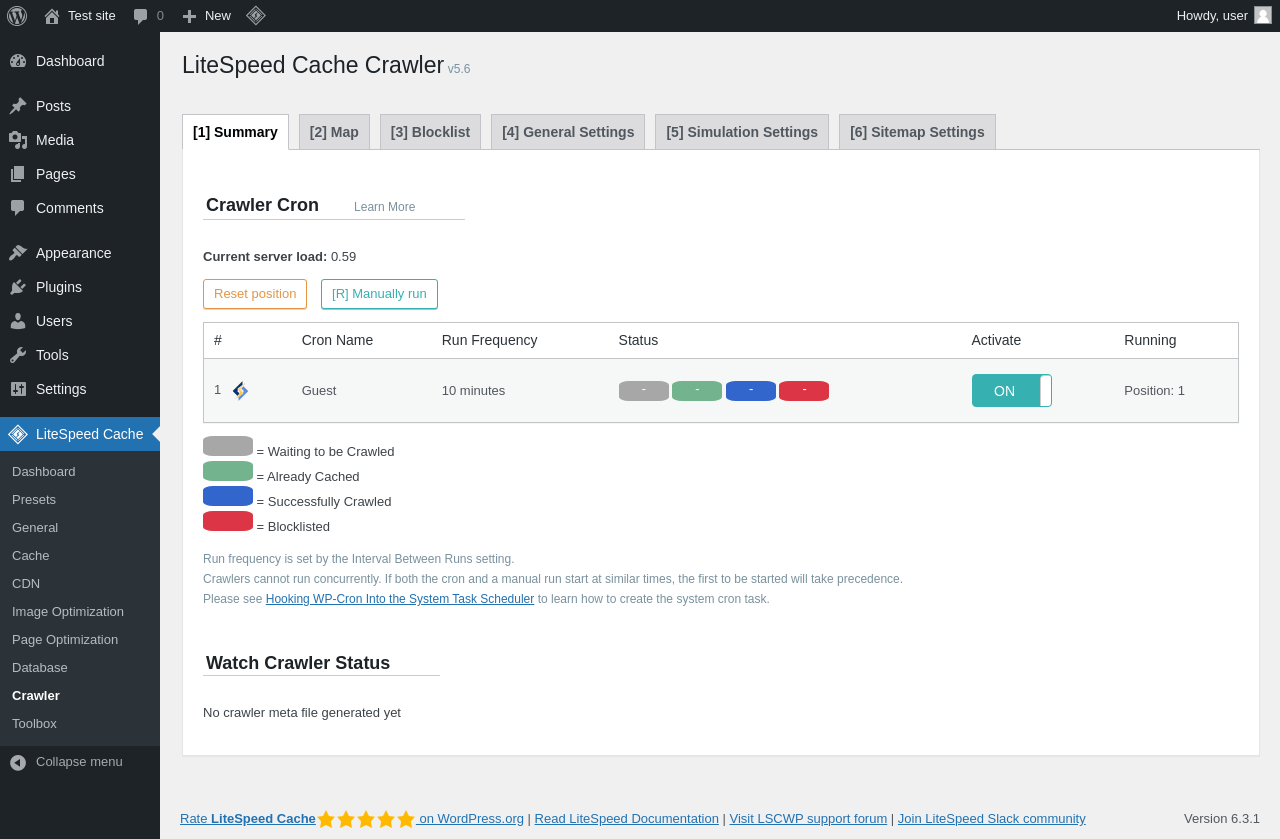
Task: Open Hooking WP-Cron Into System Task Scheduler link
Action: 400,599
